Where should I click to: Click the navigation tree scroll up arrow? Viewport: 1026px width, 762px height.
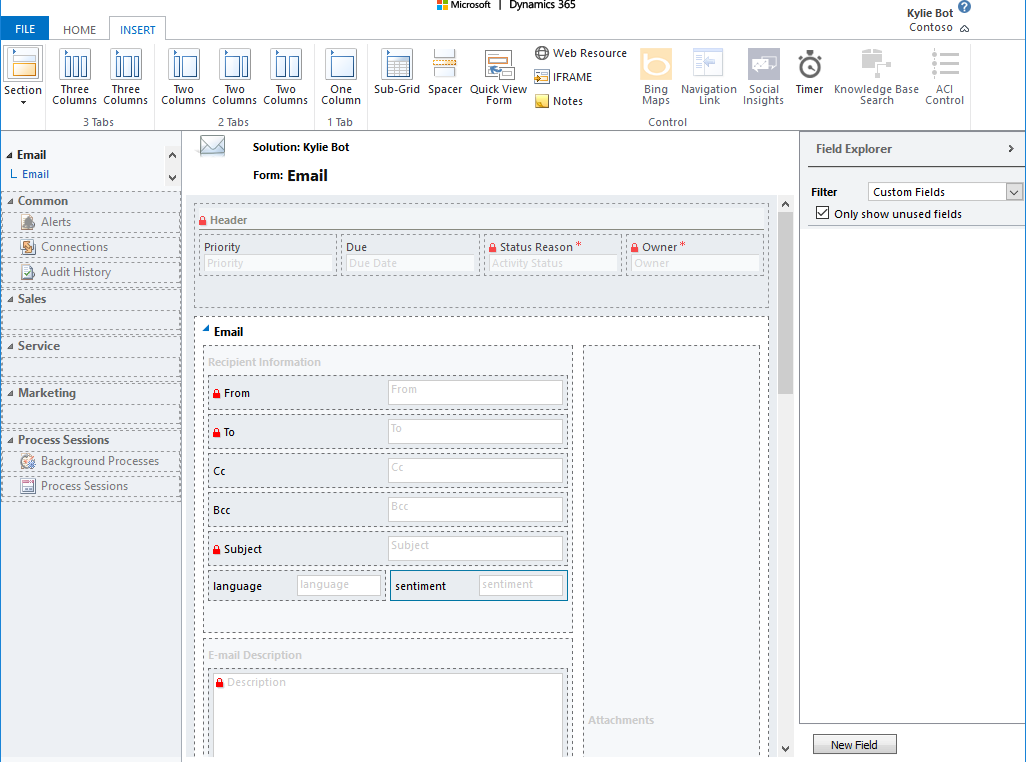pyautogui.click(x=172, y=155)
